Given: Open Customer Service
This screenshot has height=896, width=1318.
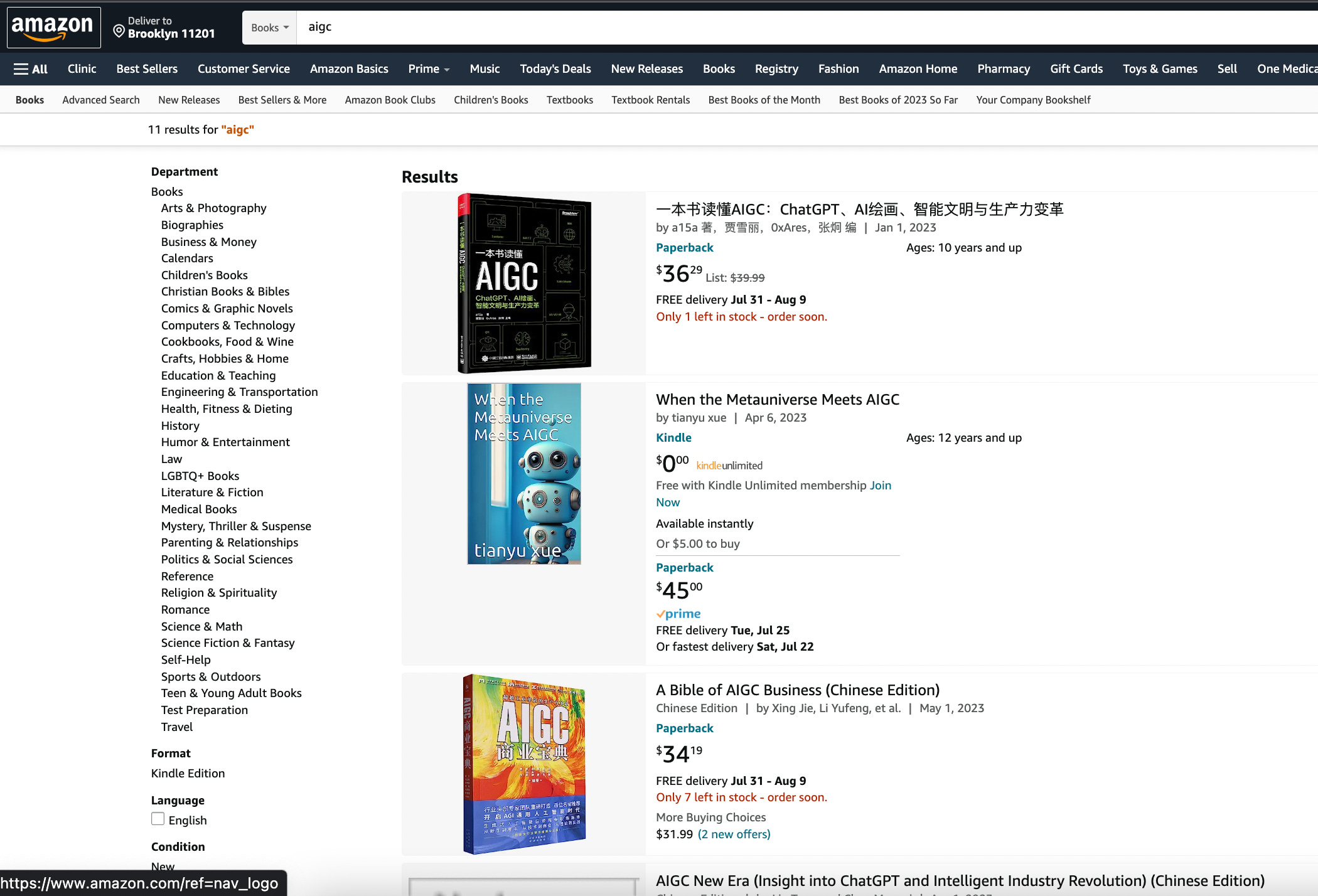Looking at the screenshot, I should point(244,69).
